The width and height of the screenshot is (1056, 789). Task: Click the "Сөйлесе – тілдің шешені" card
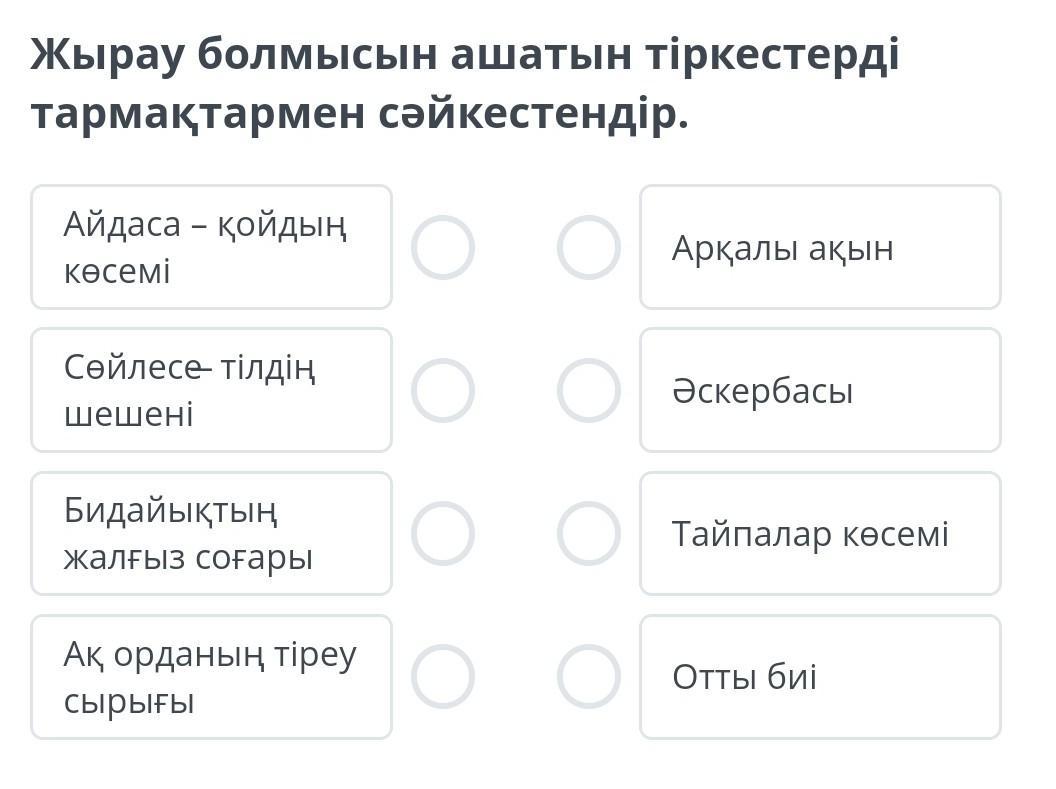point(211,390)
